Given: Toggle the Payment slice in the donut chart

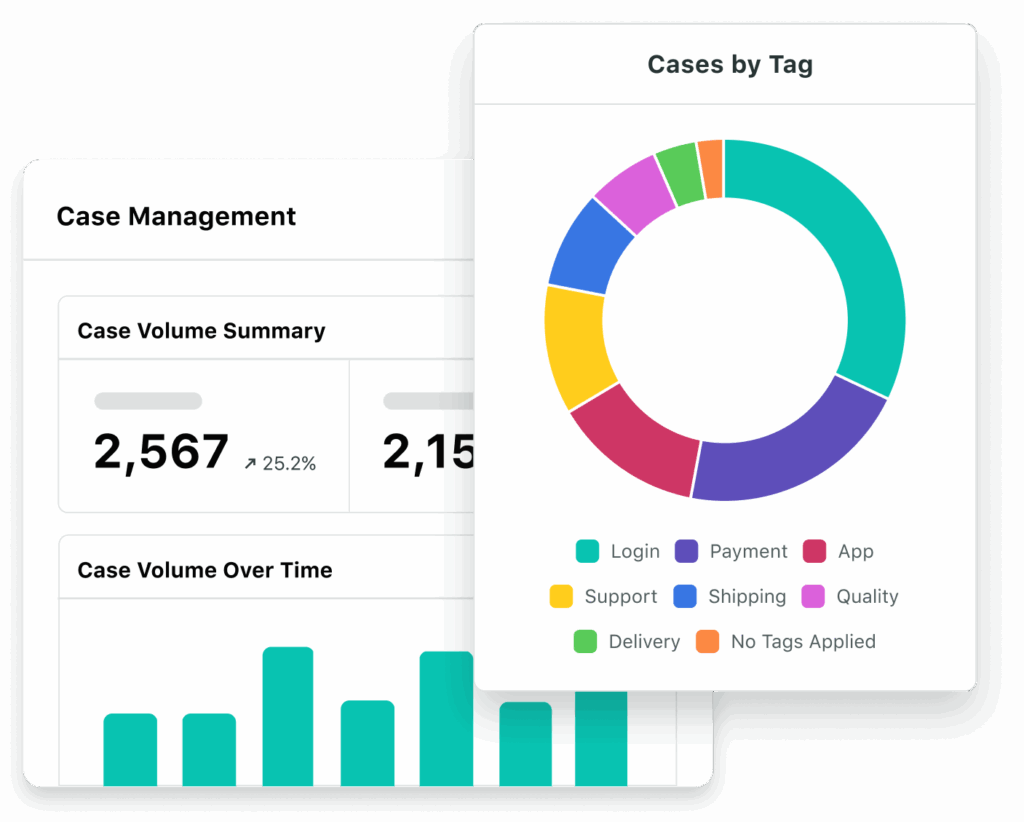Looking at the screenshot, I should [x=800, y=460].
